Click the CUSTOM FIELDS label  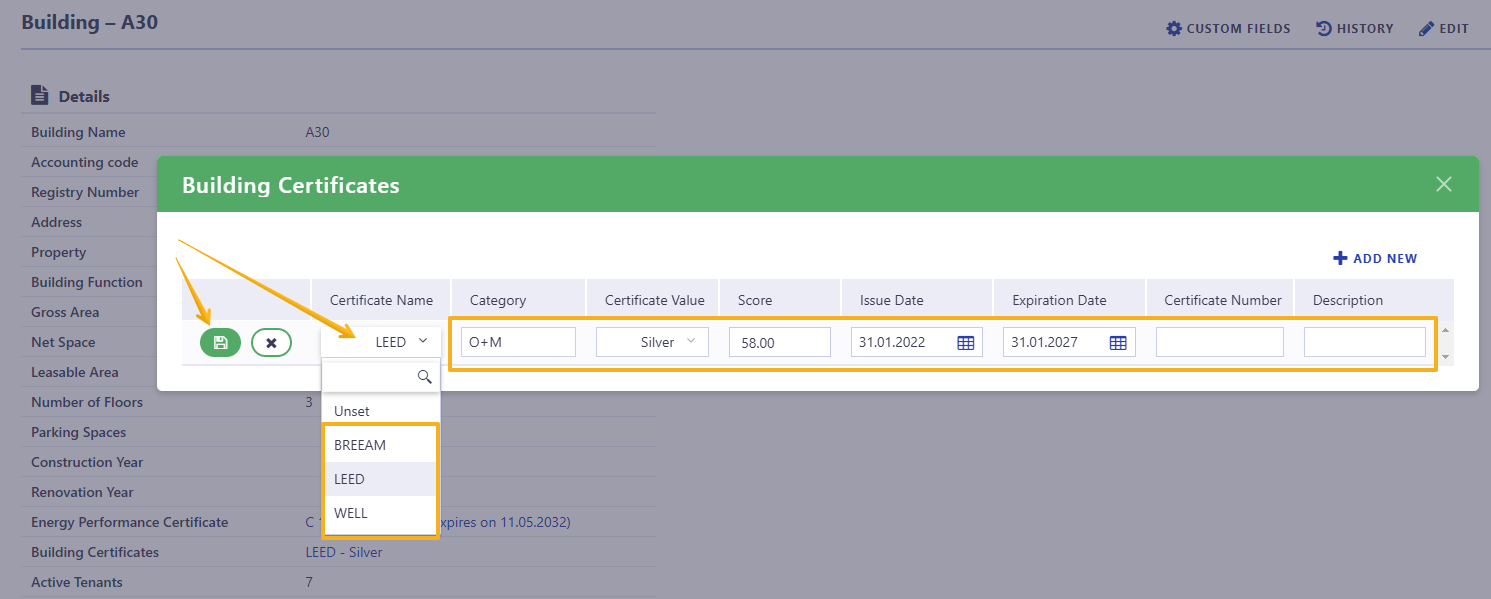tap(1238, 29)
